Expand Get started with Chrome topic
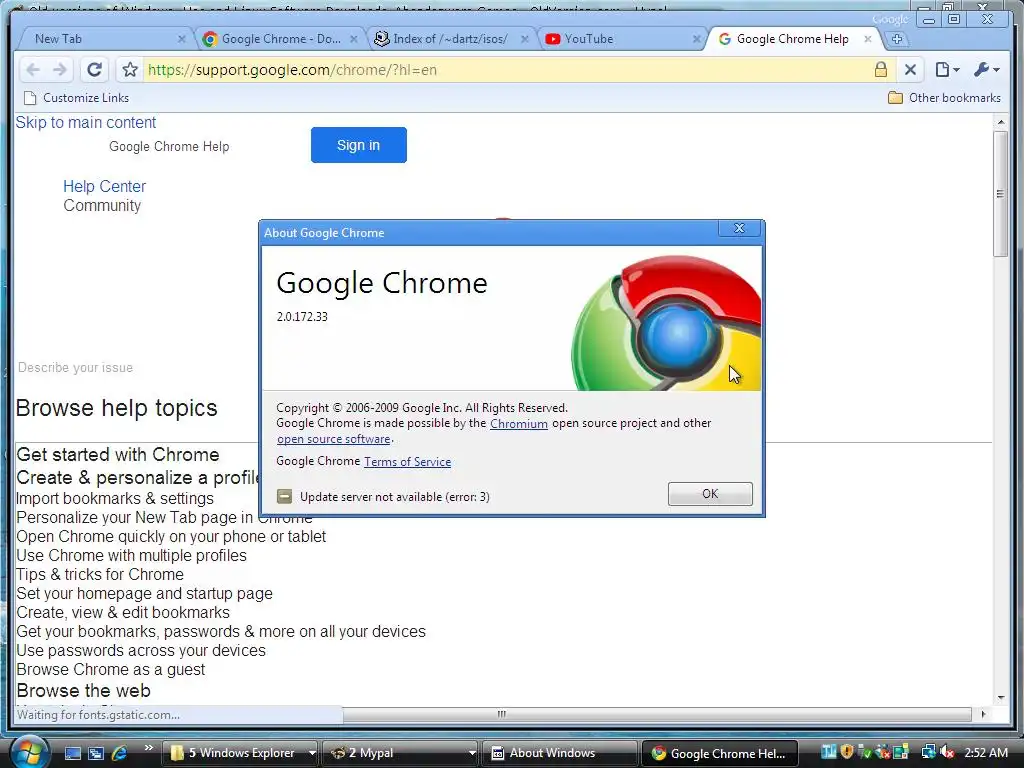This screenshot has width=1024, height=768. coord(118,455)
